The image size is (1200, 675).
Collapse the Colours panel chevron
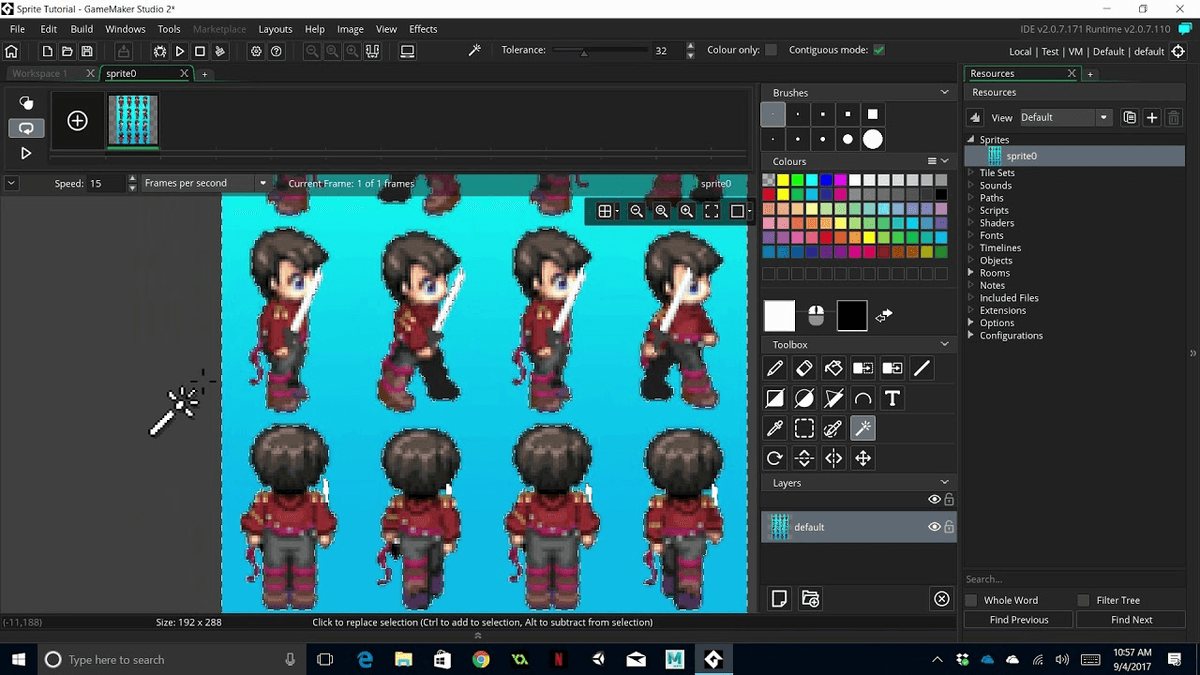coord(945,161)
